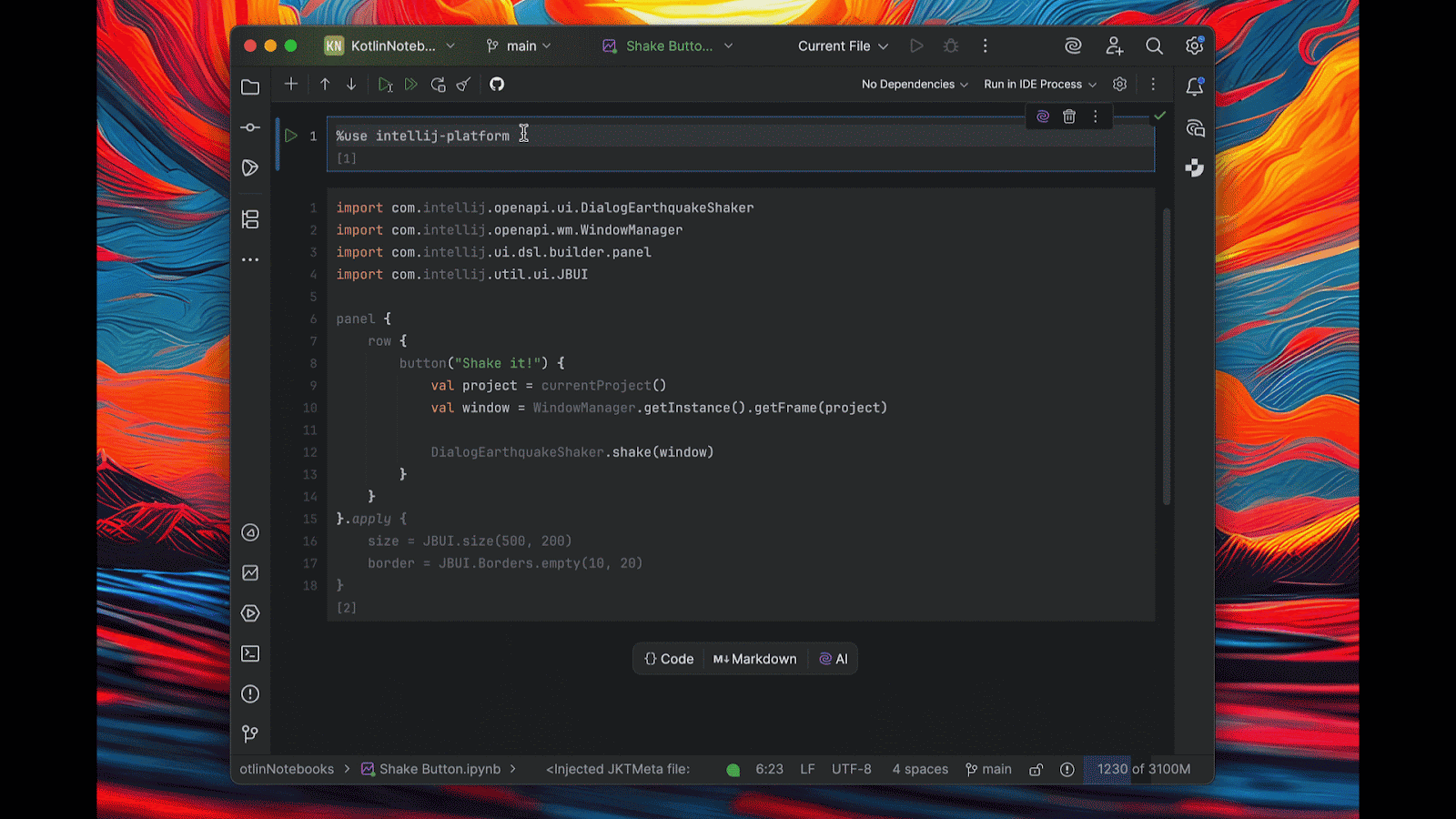Viewport: 1456px width, 819px height.
Task: Open the Shake Button file tab switcher
Action: click(x=668, y=46)
